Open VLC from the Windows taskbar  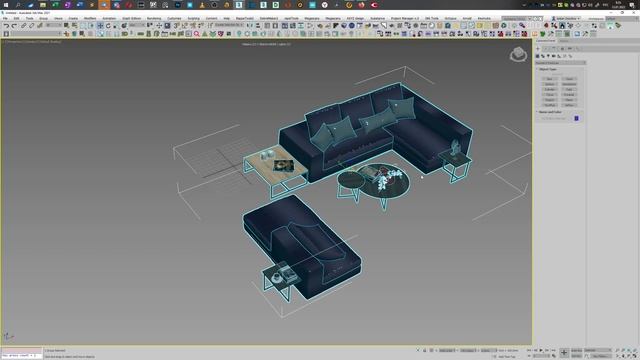tap(202, 5)
